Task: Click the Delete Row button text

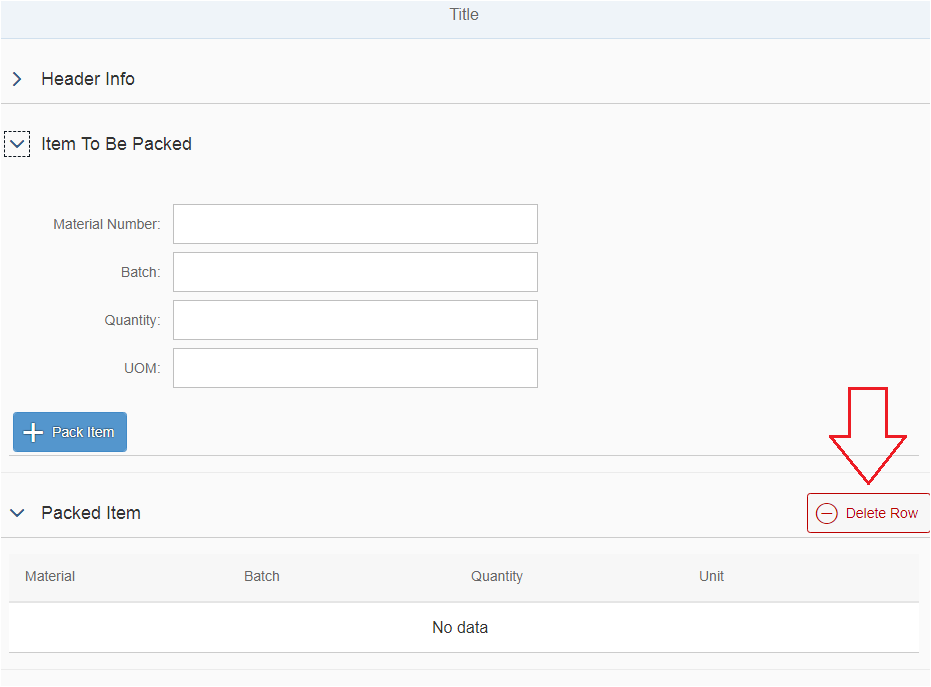Action: coord(882,513)
